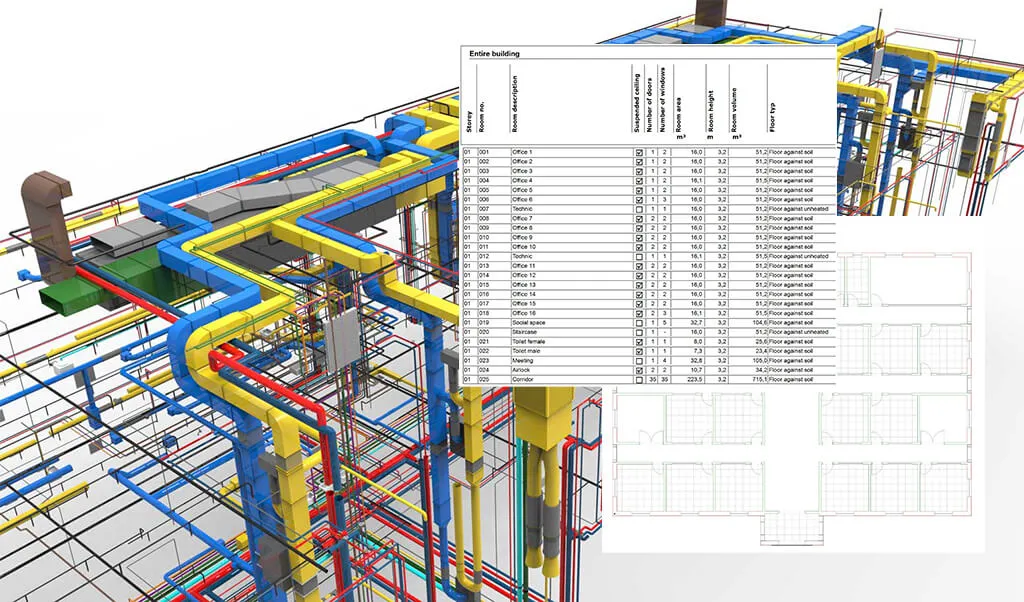
Task: Click the '104,6' room volume value
Action: 759,323
